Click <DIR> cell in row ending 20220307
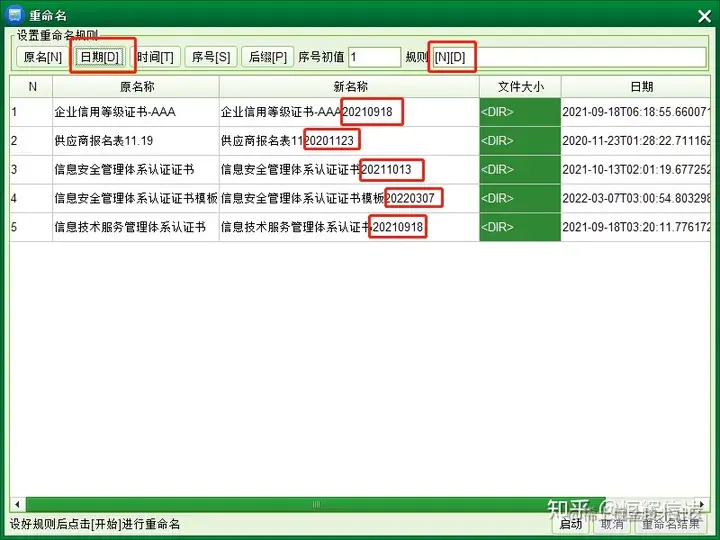 pyautogui.click(x=520, y=198)
